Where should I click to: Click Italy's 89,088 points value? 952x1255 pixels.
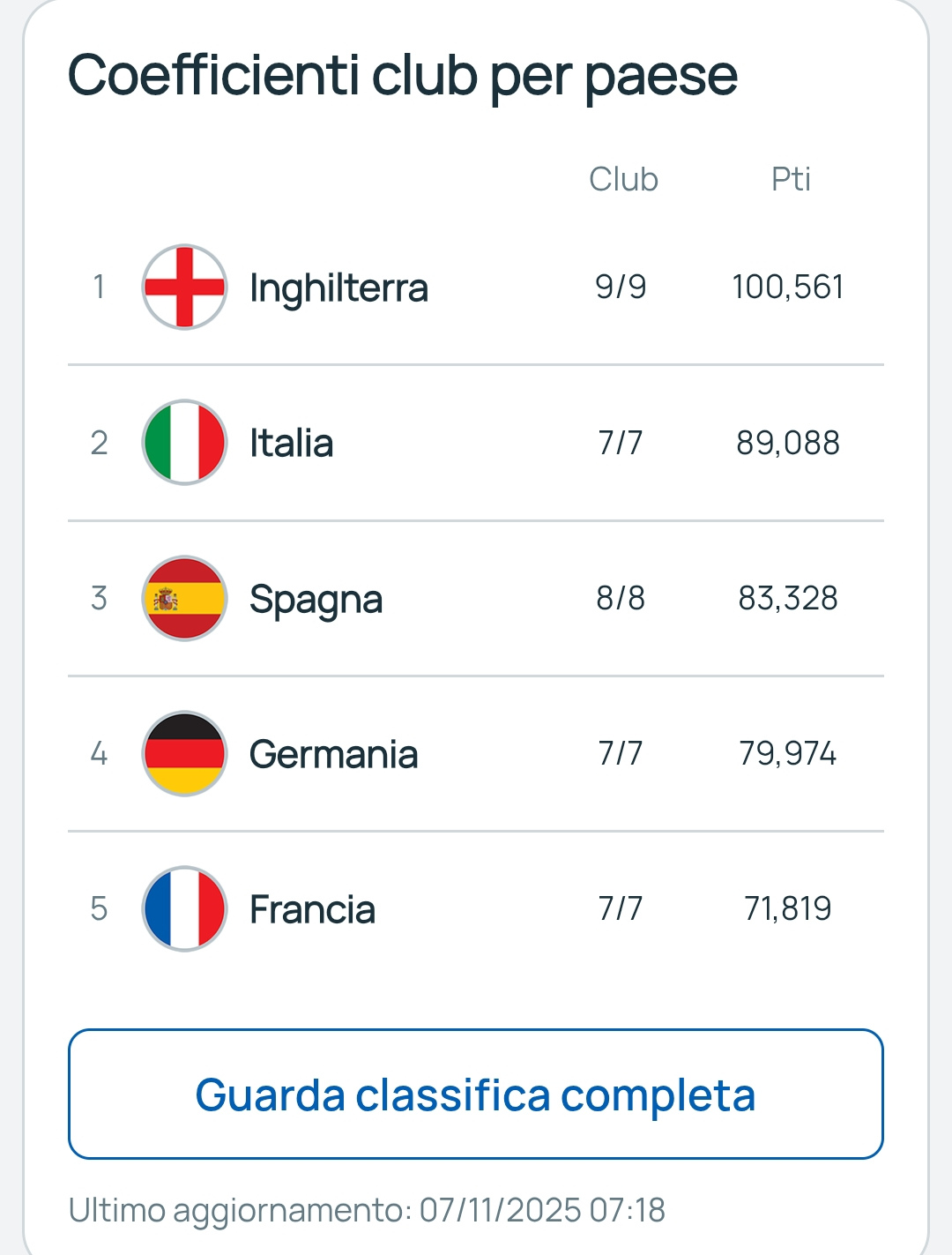pos(787,443)
